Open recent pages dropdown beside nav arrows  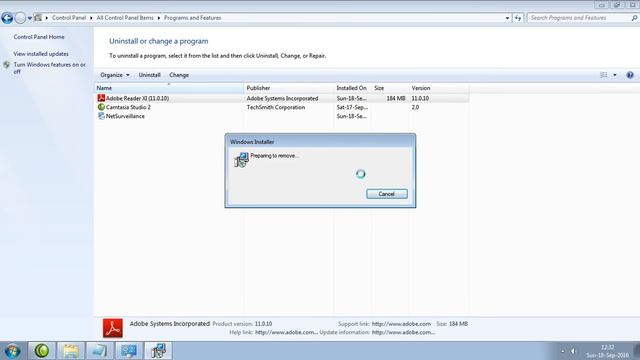[x=29, y=18]
